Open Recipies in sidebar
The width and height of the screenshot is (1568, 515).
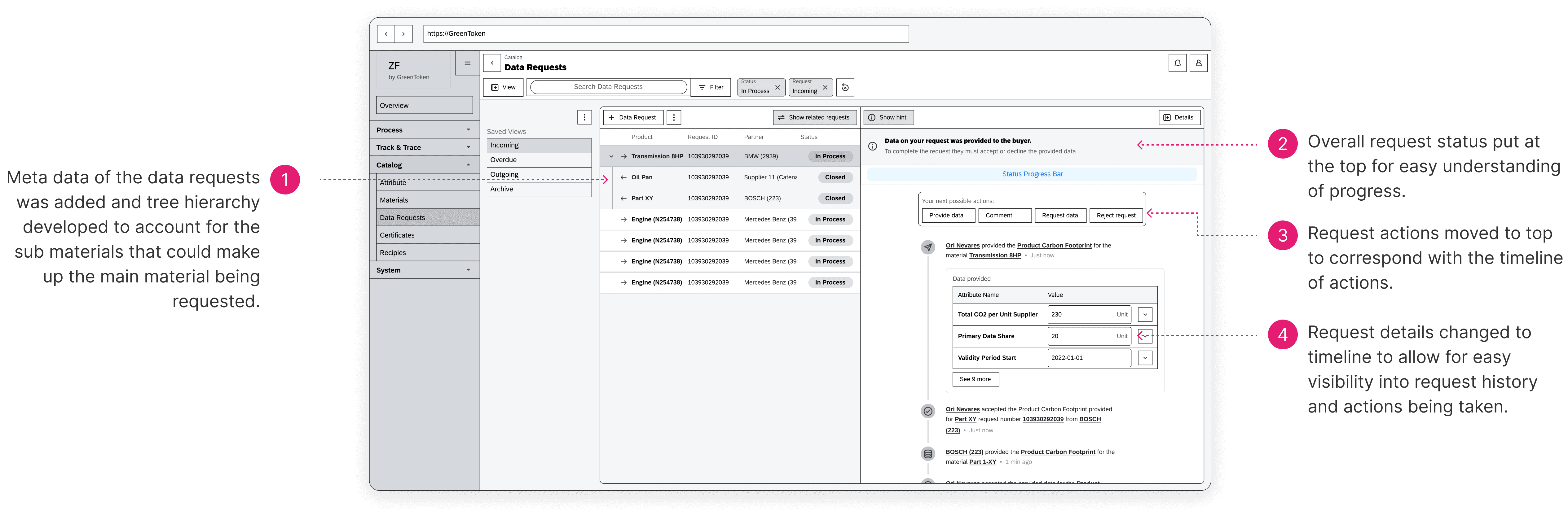428,253
